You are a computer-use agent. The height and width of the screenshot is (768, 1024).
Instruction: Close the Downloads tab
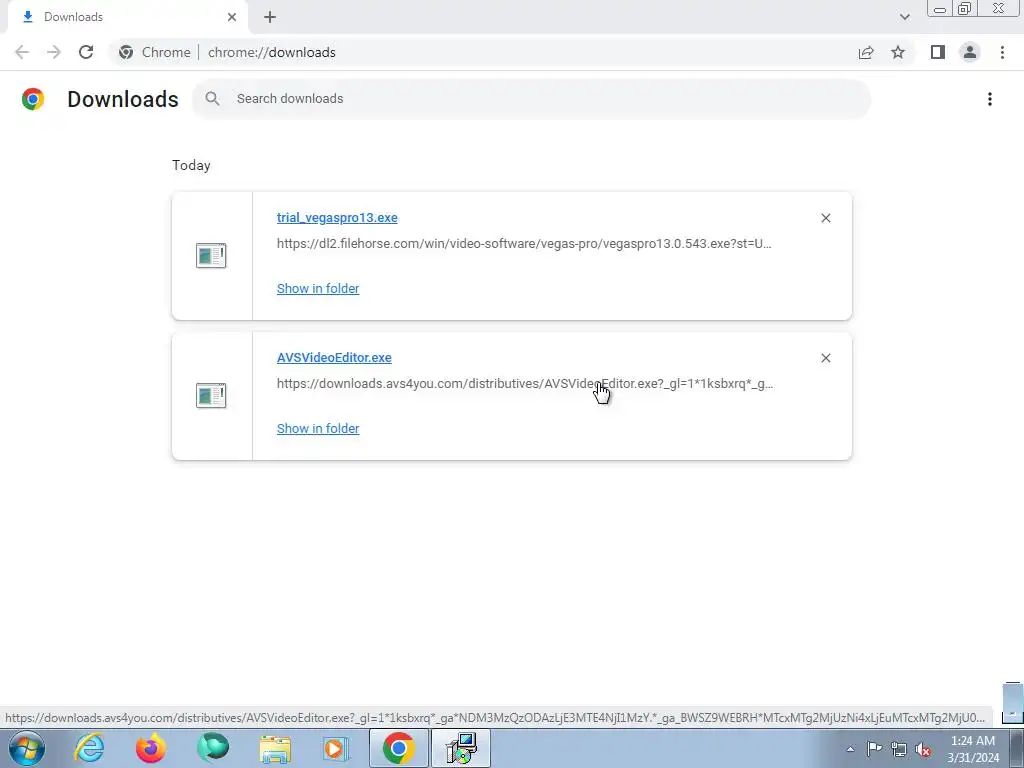click(232, 17)
